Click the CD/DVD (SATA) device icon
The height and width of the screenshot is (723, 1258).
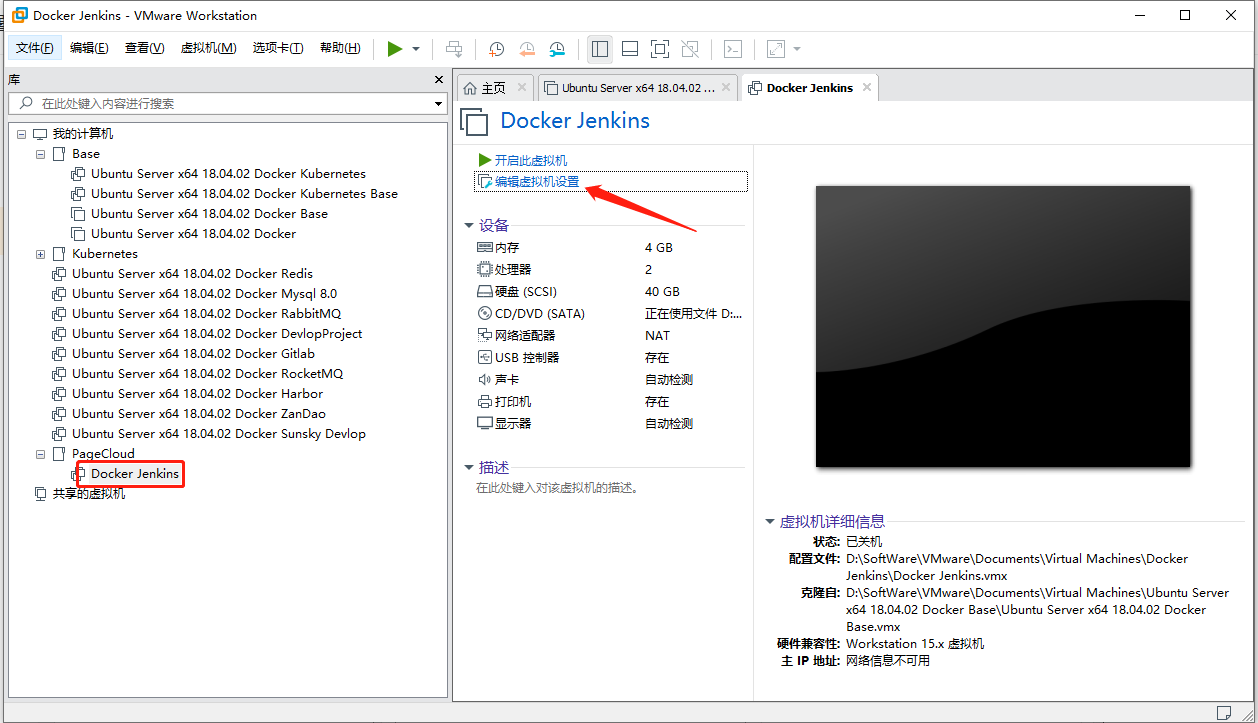tap(485, 314)
